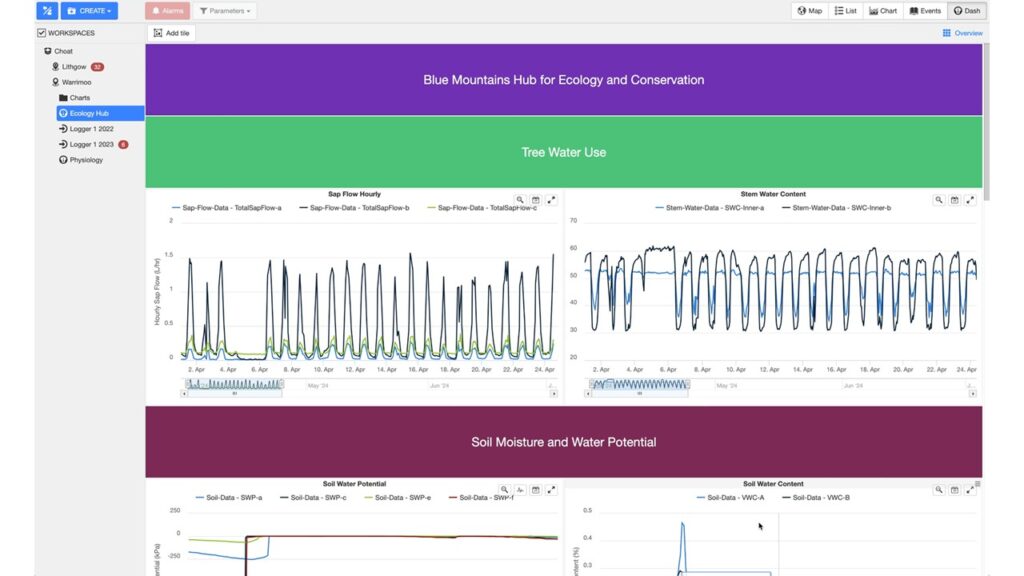
Task: Click the zoom magnifier on Stem Water Content chart
Action: [x=939, y=200]
